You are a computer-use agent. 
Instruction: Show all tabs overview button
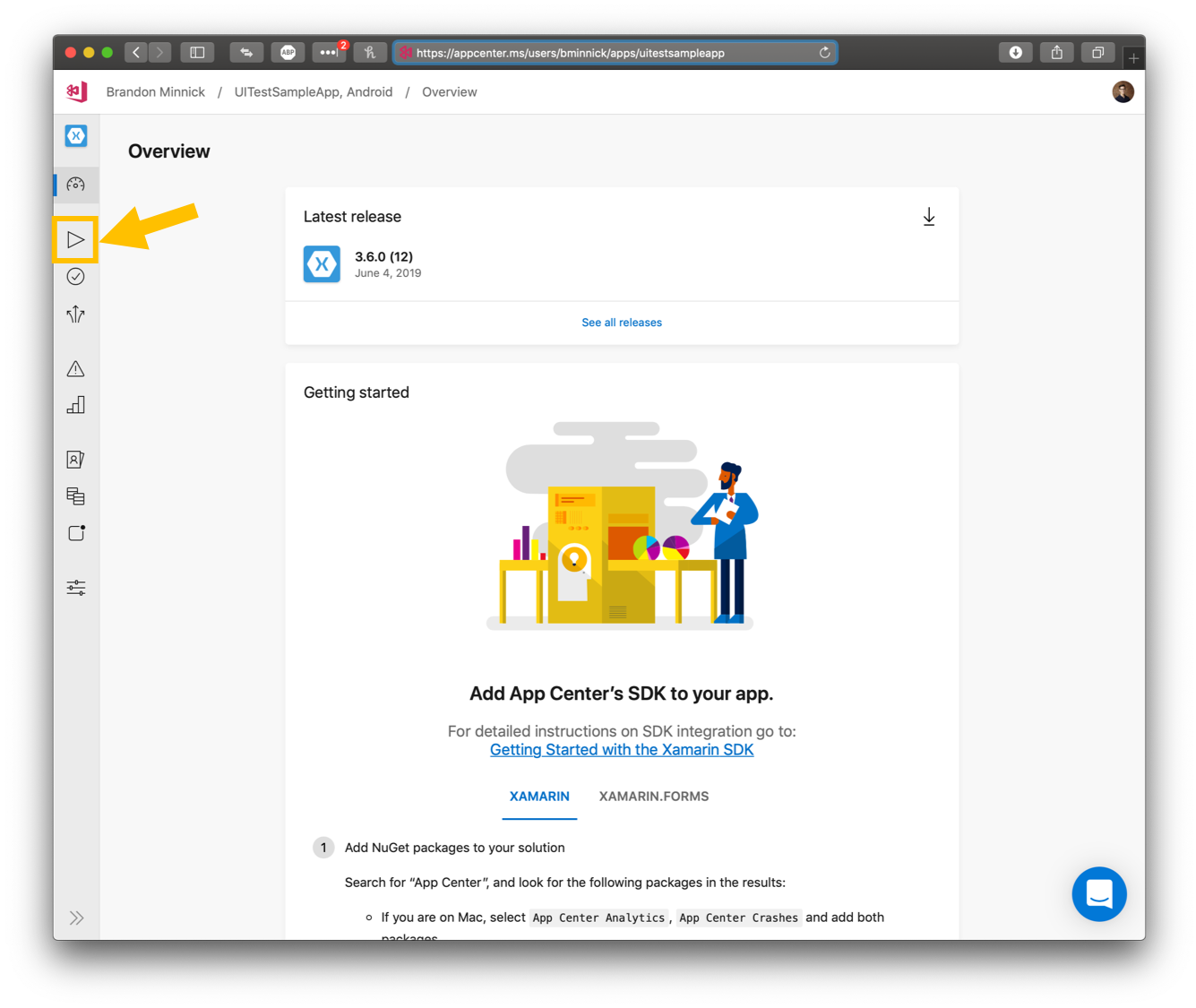[1097, 53]
